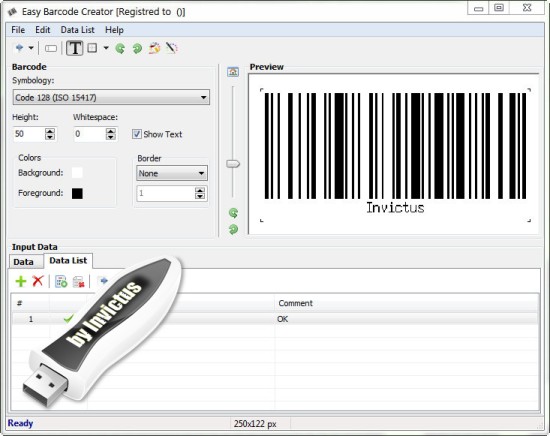Image resolution: width=550 pixels, height=436 pixels.
Task: Select the OK comment cell in row 1
Action: click(407, 319)
